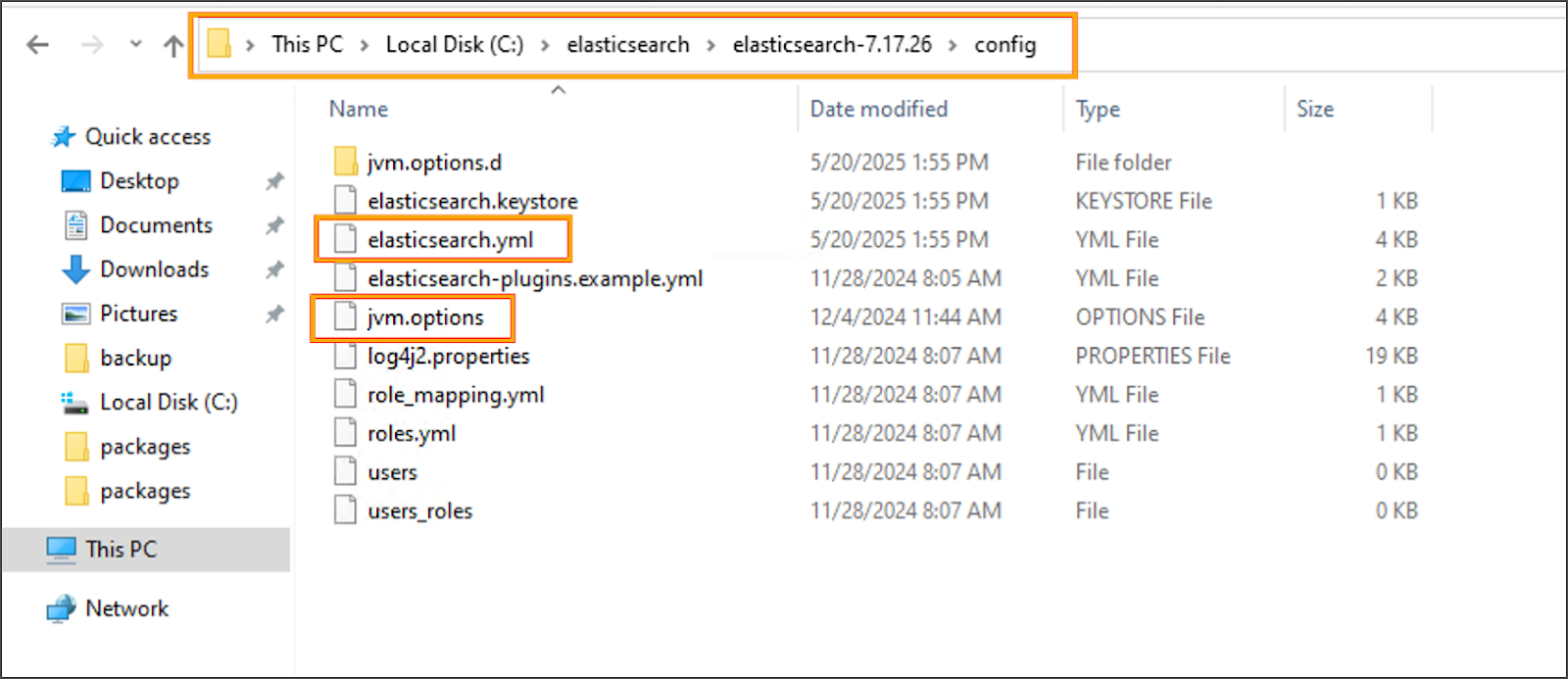Expand chevron after Local Disk (C:) breadcrumb

point(545,45)
